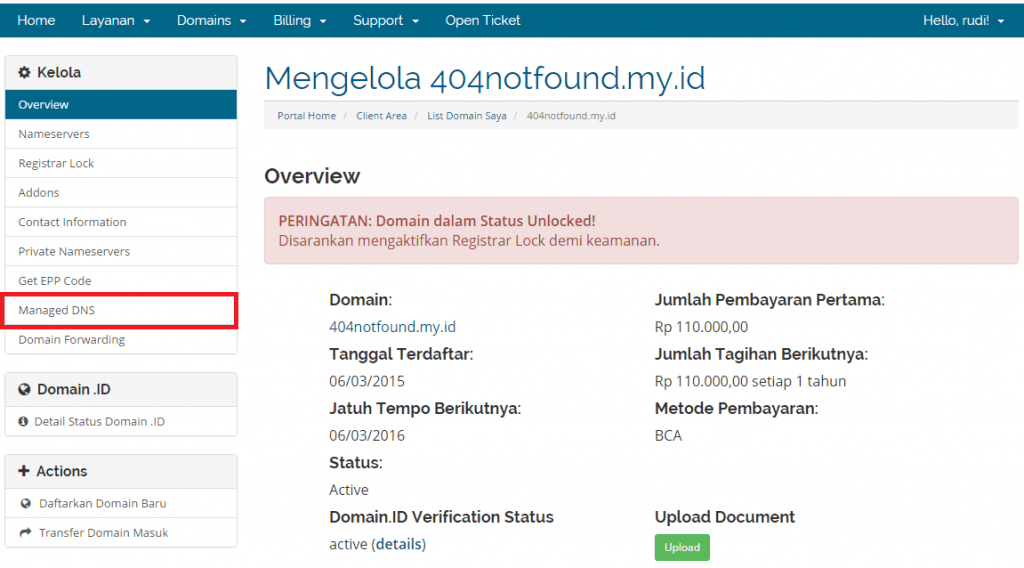The height and width of the screenshot is (568, 1024).
Task: Click the 404notfound.my.id breadcrumb text
Action: pos(571,116)
